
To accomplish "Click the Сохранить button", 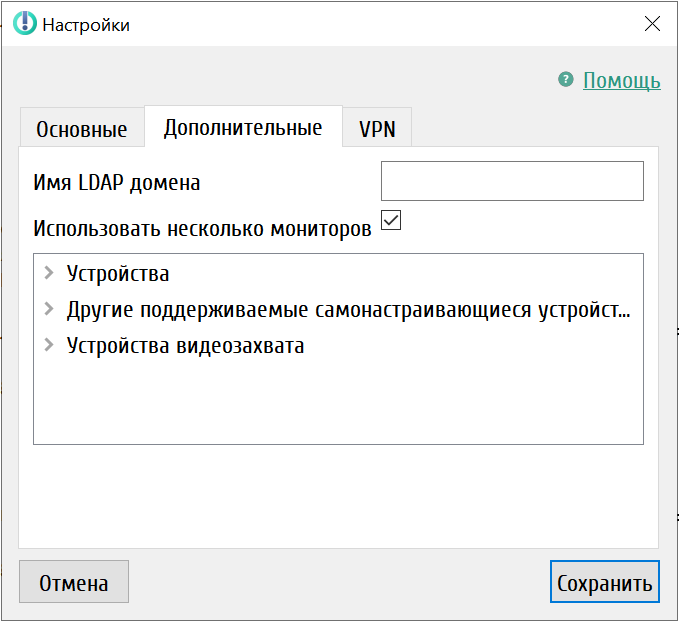I will tap(605, 583).
